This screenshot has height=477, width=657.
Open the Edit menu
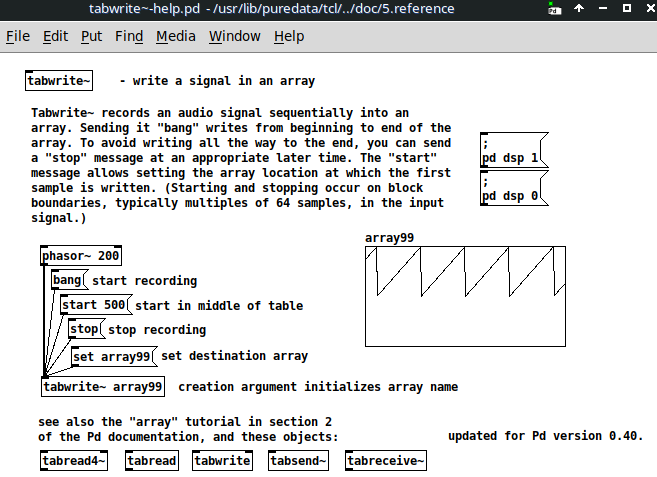(x=55, y=36)
